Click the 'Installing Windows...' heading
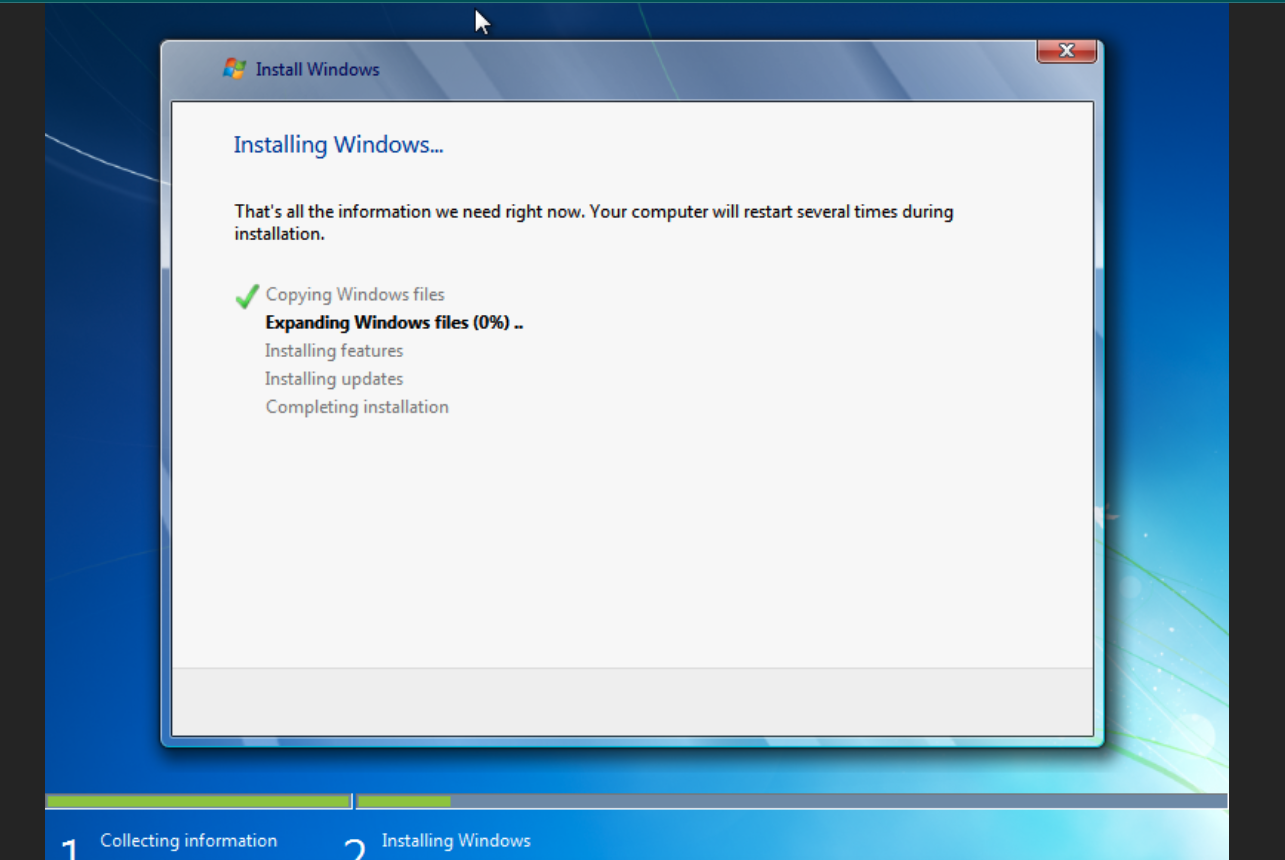Viewport: 1285px width, 860px height. coord(338,145)
